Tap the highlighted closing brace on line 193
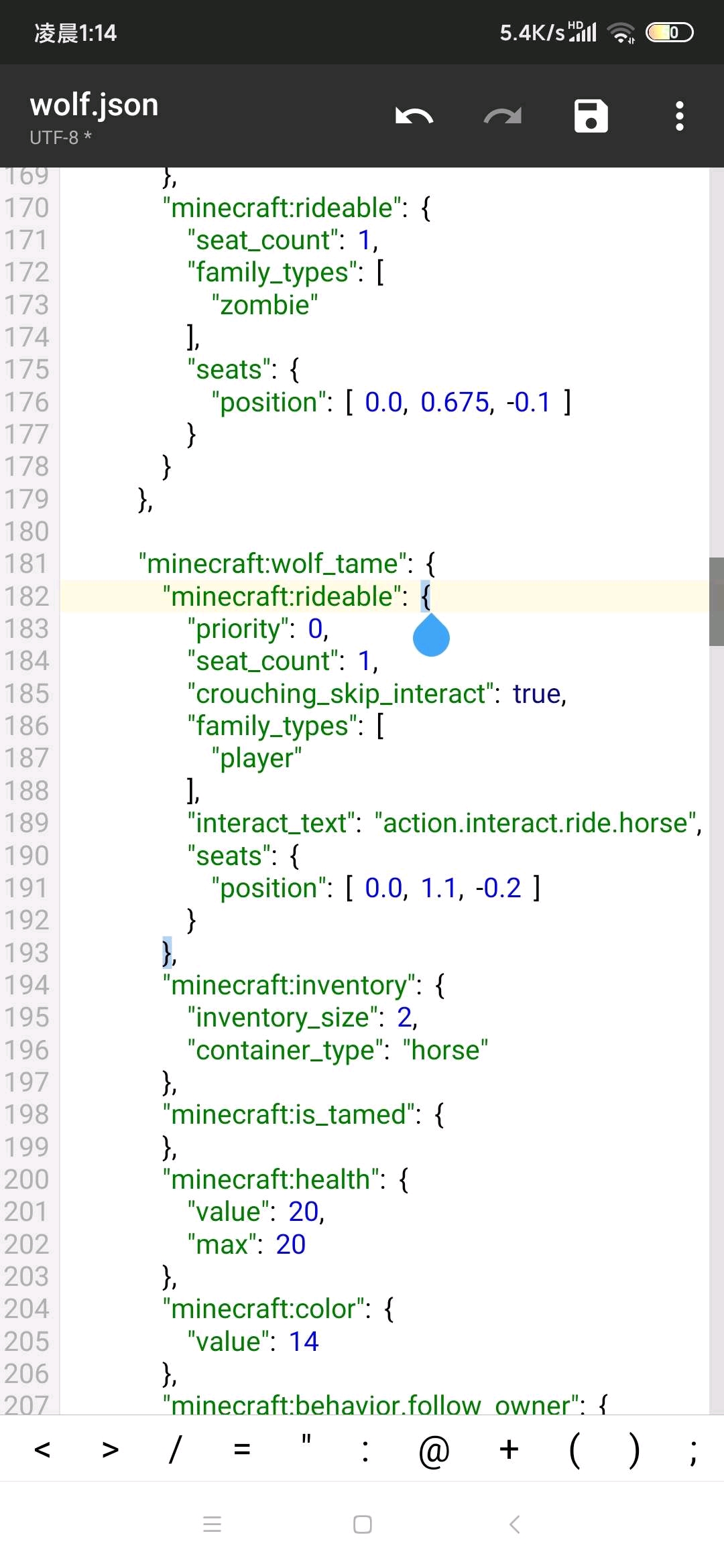724x1568 pixels. pos(167,953)
